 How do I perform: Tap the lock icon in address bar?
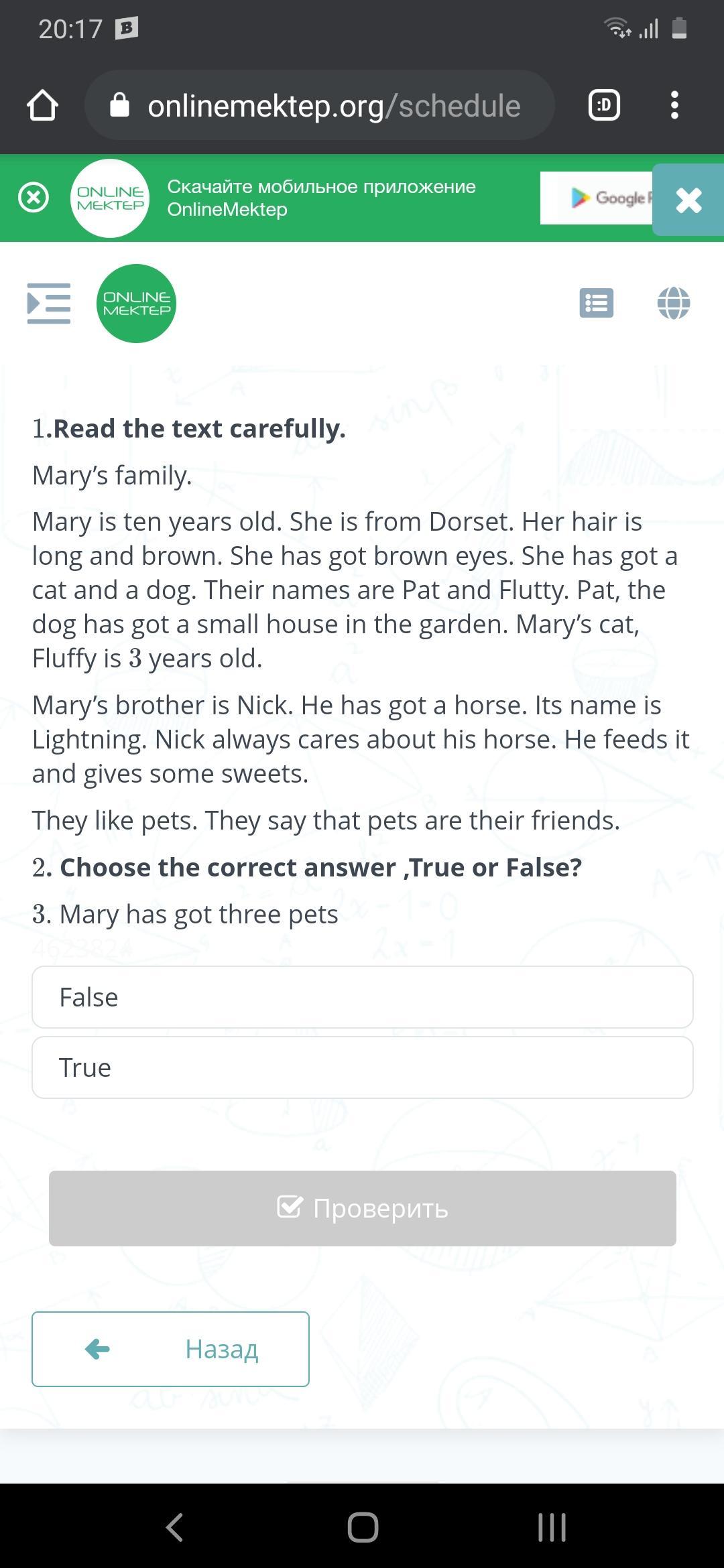point(119,105)
